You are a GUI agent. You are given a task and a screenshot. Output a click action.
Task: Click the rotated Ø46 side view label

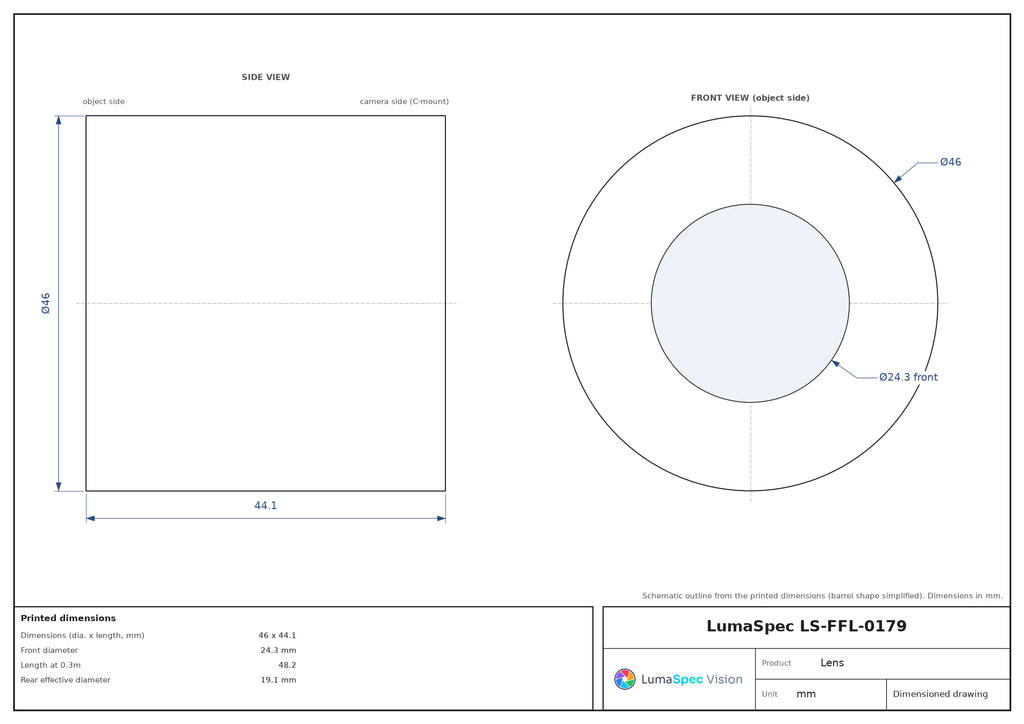[x=45, y=304]
